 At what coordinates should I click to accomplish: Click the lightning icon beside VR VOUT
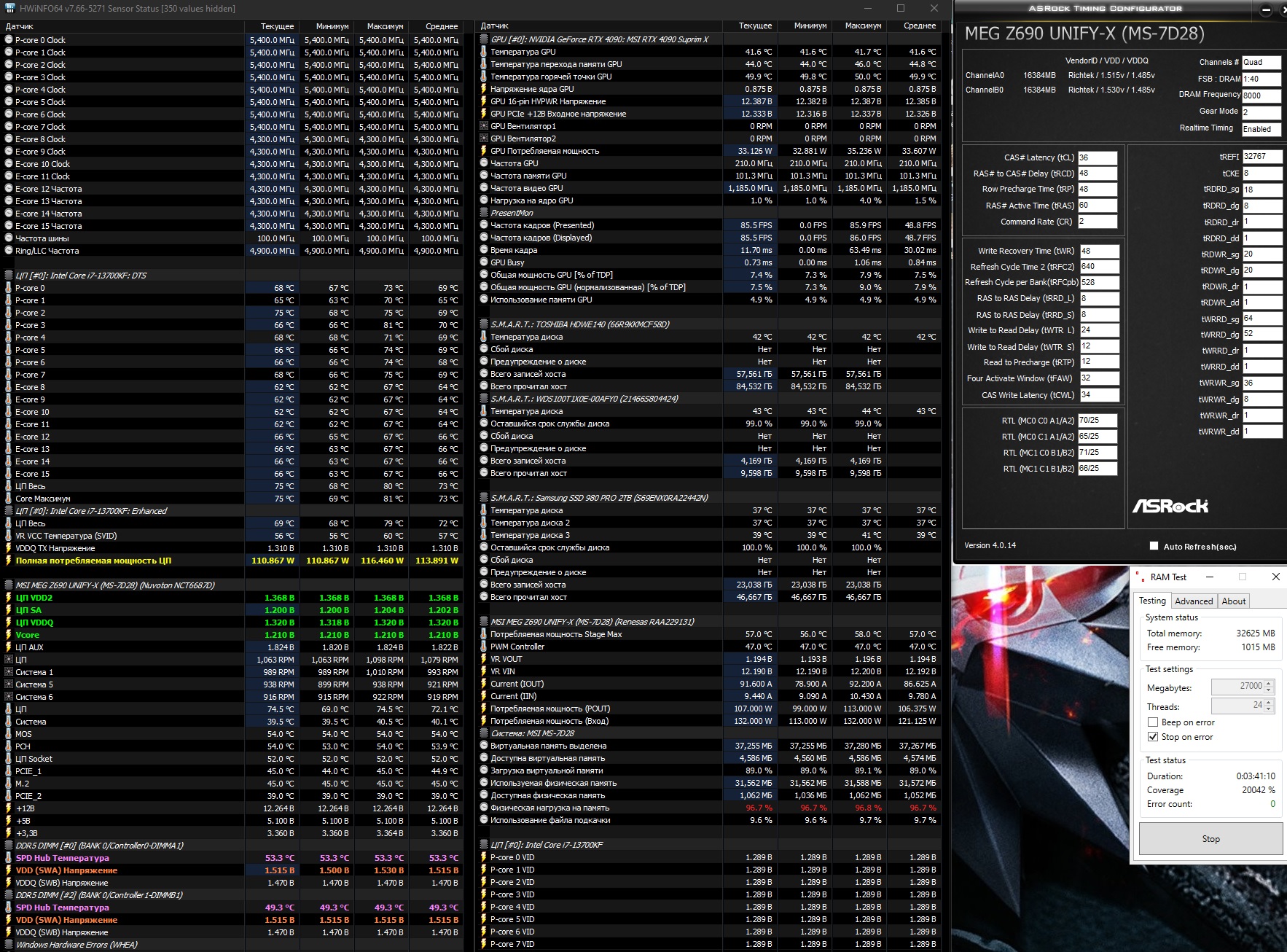point(484,659)
